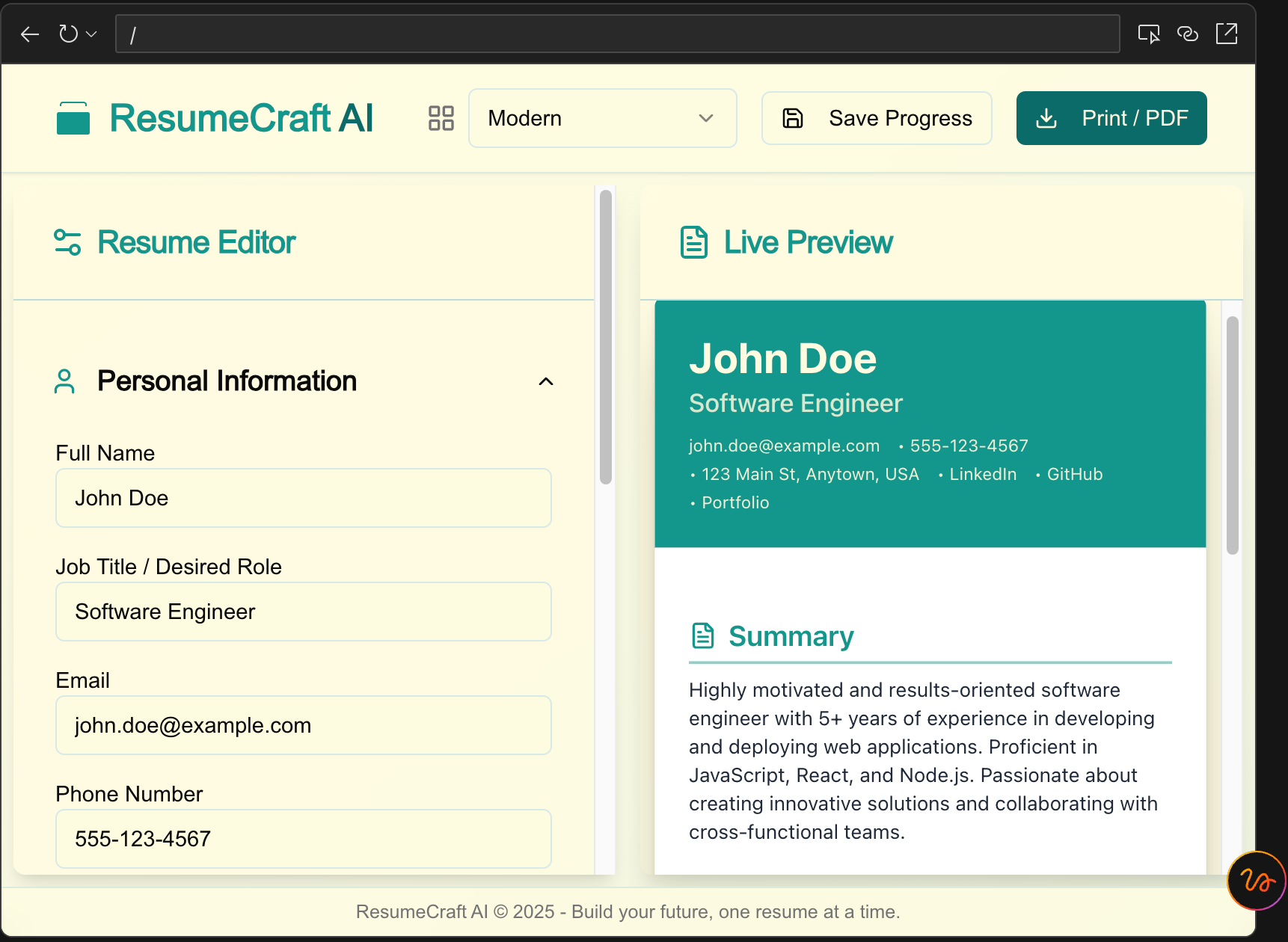The width and height of the screenshot is (1288, 942).
Task: Click the John Doe preview heading
Action: pos(782,359)
